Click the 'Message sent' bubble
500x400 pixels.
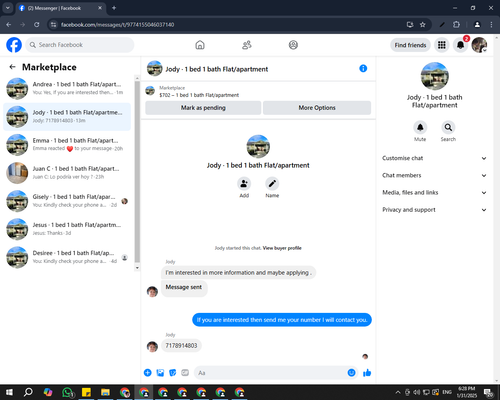coord(184,288)
